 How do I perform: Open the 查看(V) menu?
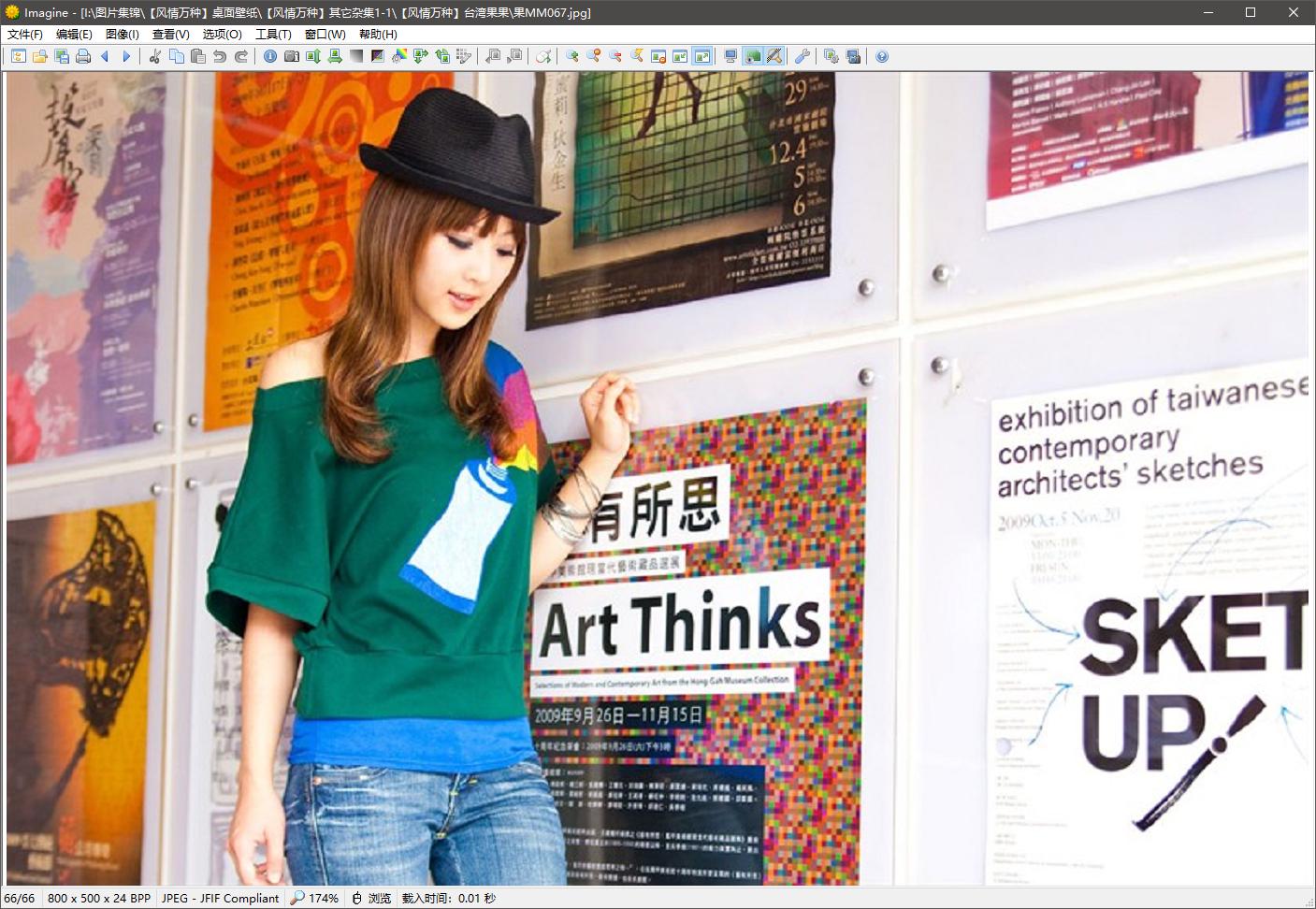coord(171,35)
